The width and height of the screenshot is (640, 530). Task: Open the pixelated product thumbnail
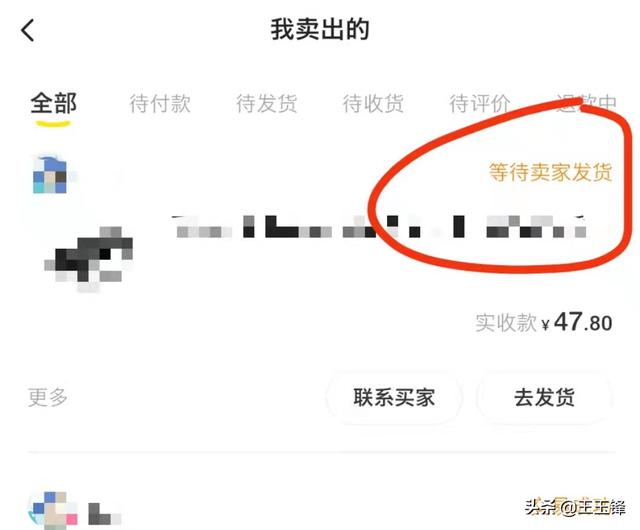pyautogui.click(x=89, y=258)
